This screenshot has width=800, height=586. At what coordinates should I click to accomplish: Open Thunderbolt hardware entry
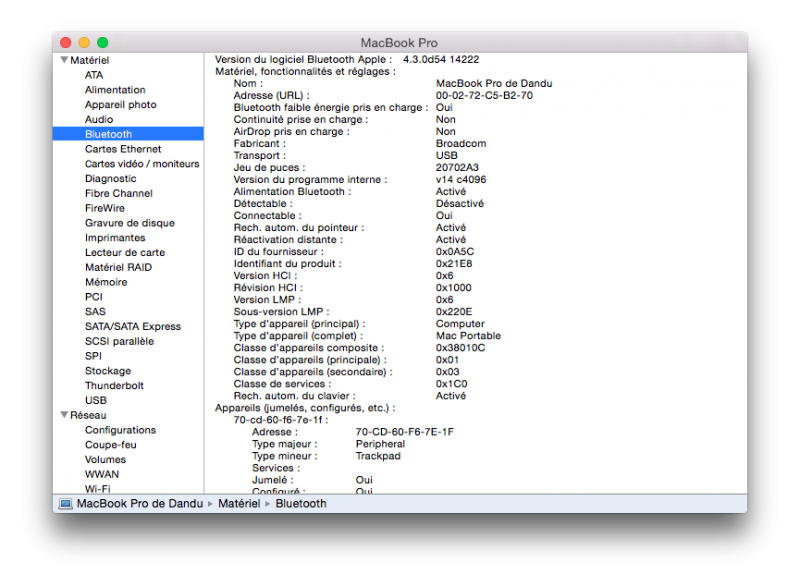point(114,386)
